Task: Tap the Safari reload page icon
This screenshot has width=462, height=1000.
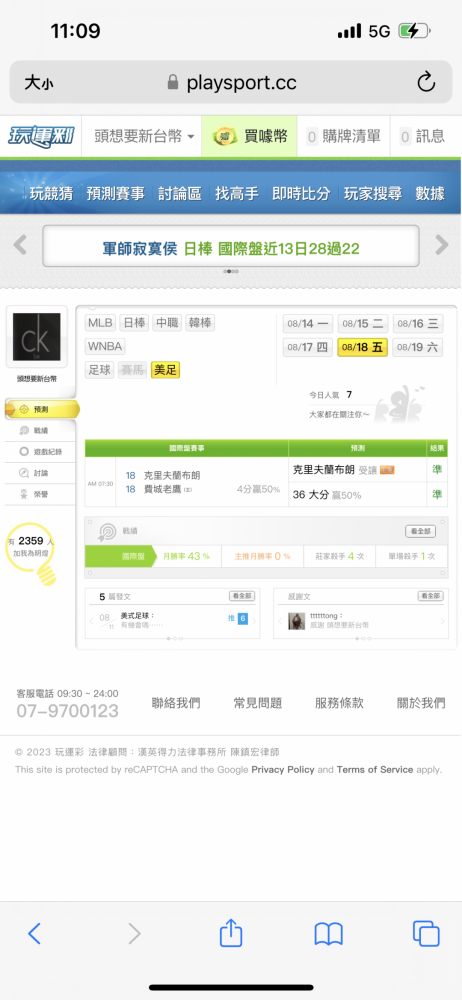Action: 426,82
